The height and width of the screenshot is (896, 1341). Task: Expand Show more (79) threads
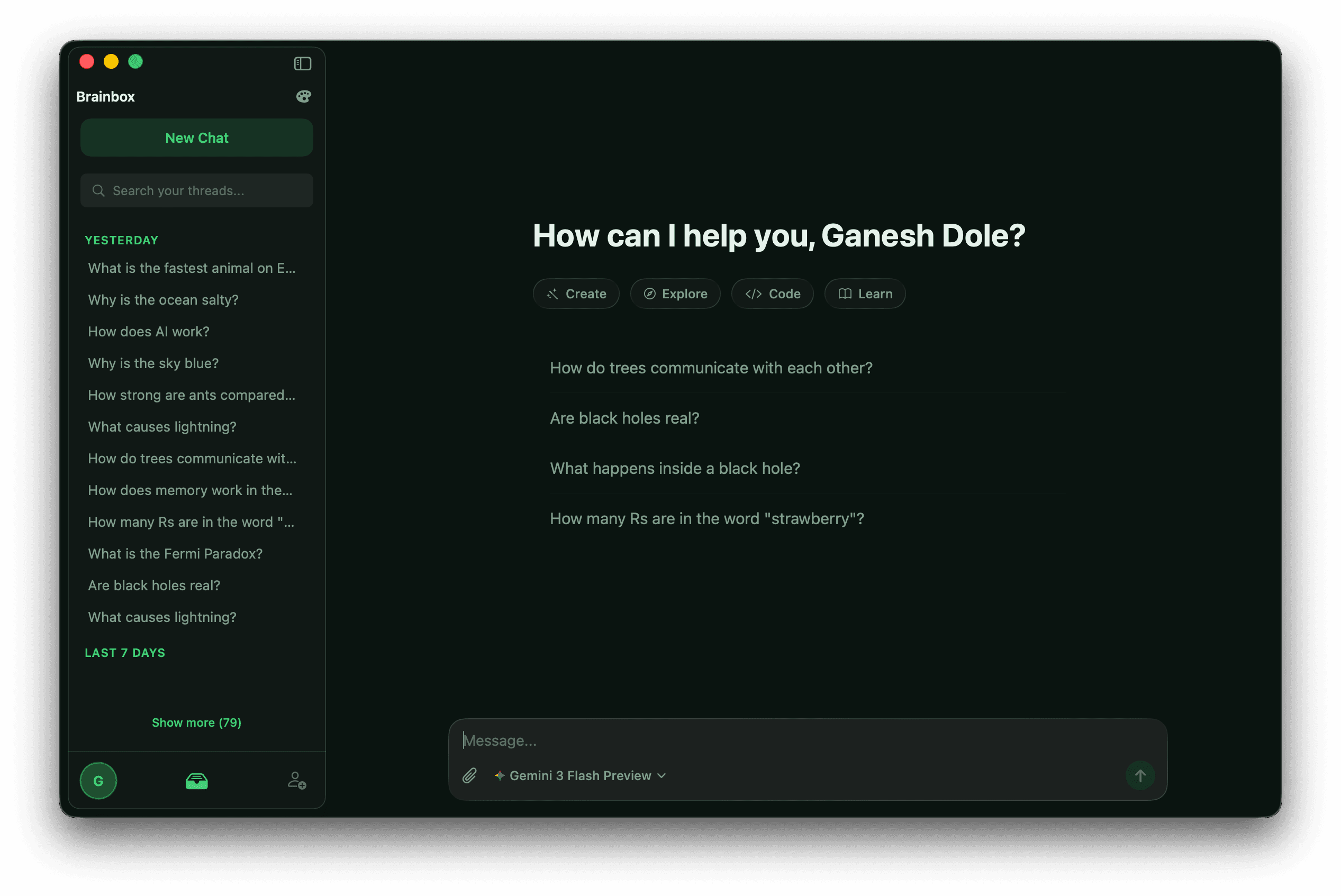coord(197,723)
